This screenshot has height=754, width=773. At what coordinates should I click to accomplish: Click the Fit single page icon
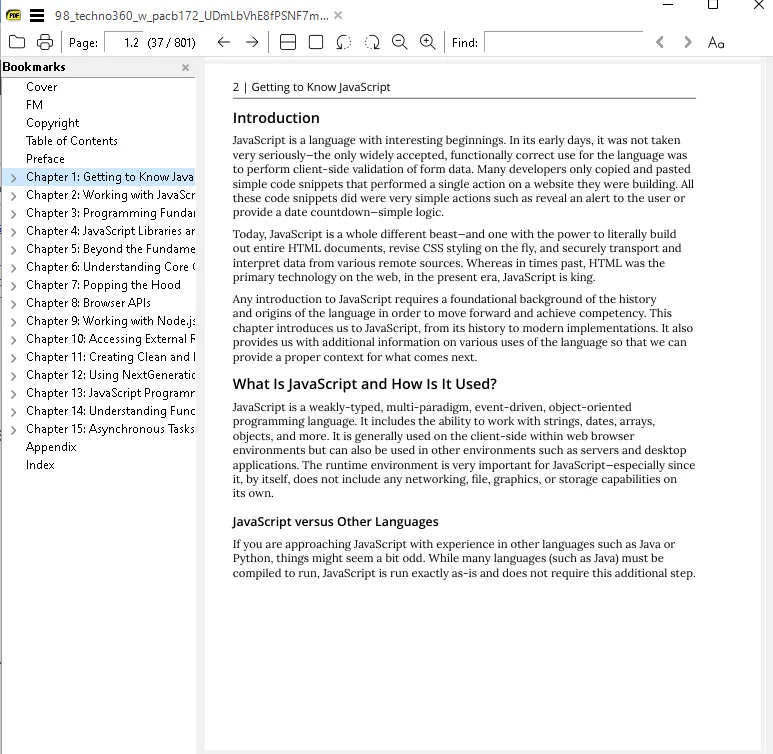[316, 42]
